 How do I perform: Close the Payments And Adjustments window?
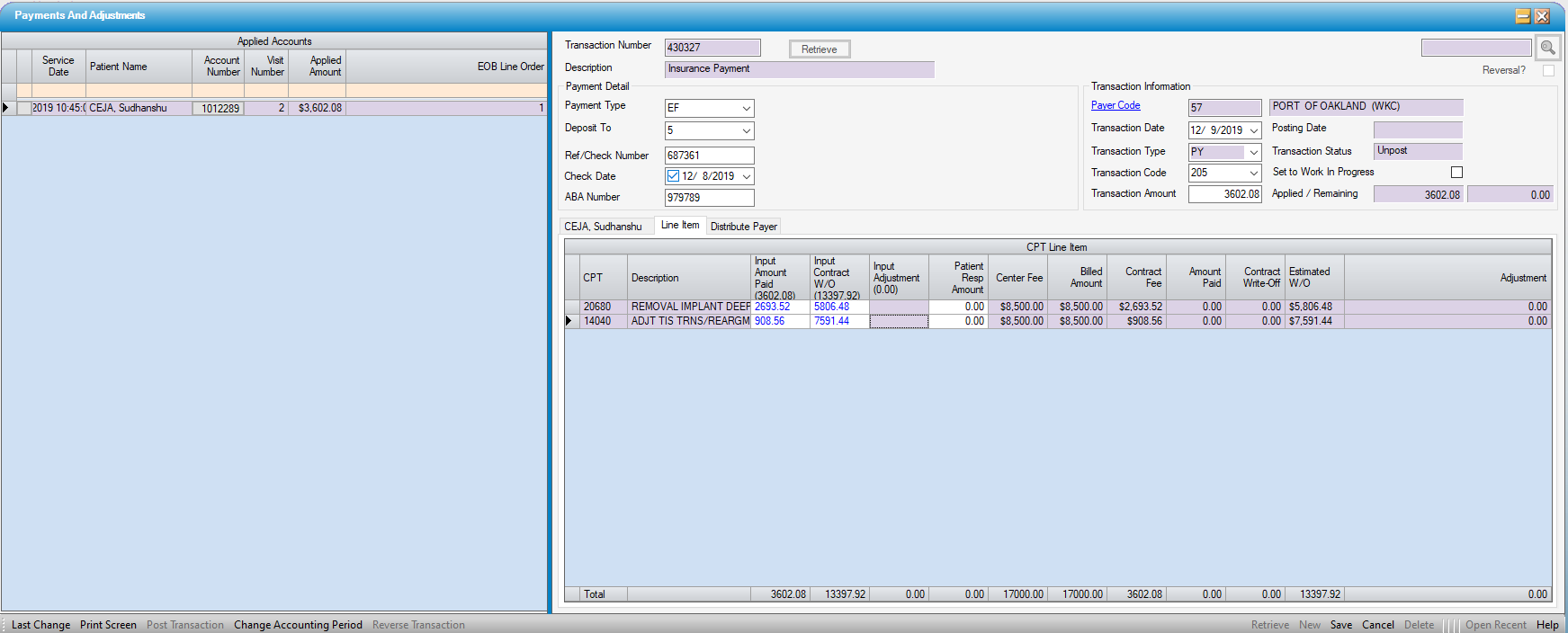click(1542, 16)
